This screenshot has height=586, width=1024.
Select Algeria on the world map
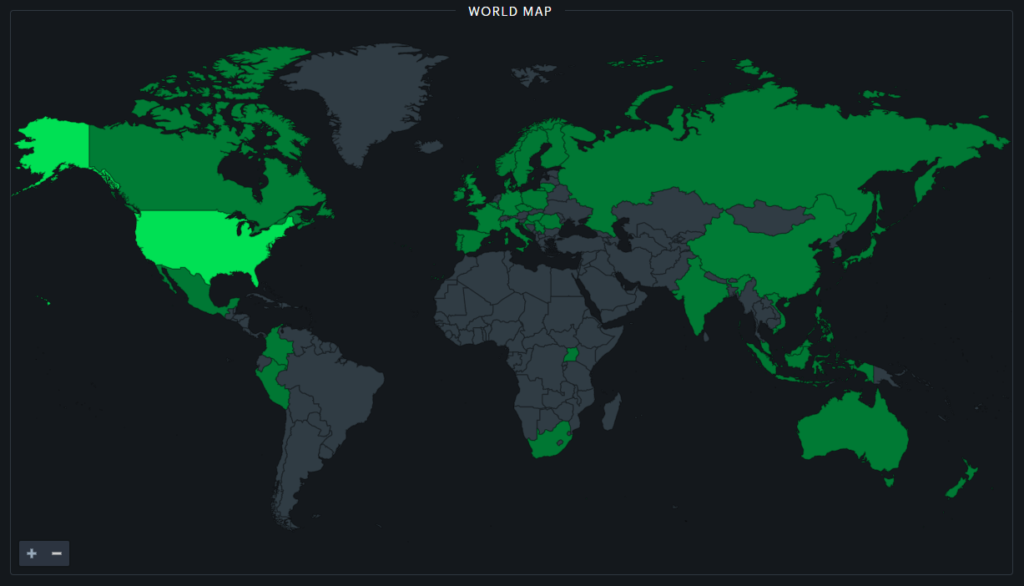(487, 278)
